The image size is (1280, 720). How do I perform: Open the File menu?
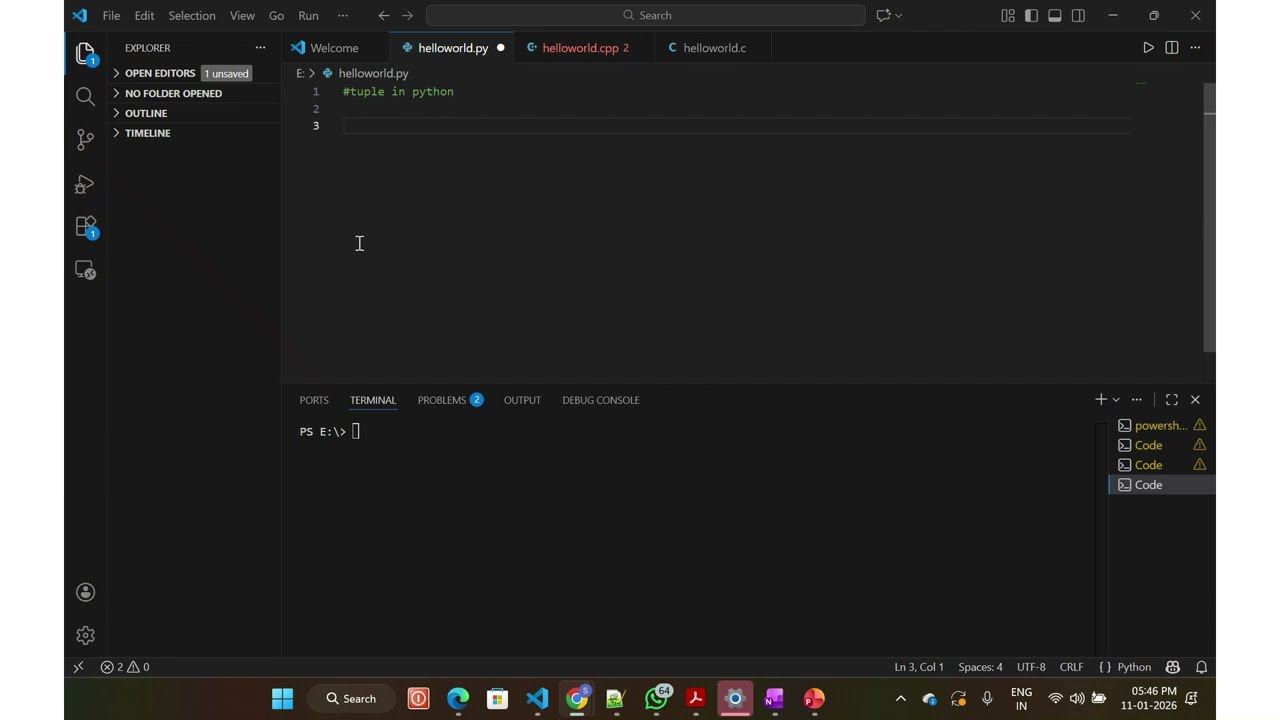[x=111, y=15]
